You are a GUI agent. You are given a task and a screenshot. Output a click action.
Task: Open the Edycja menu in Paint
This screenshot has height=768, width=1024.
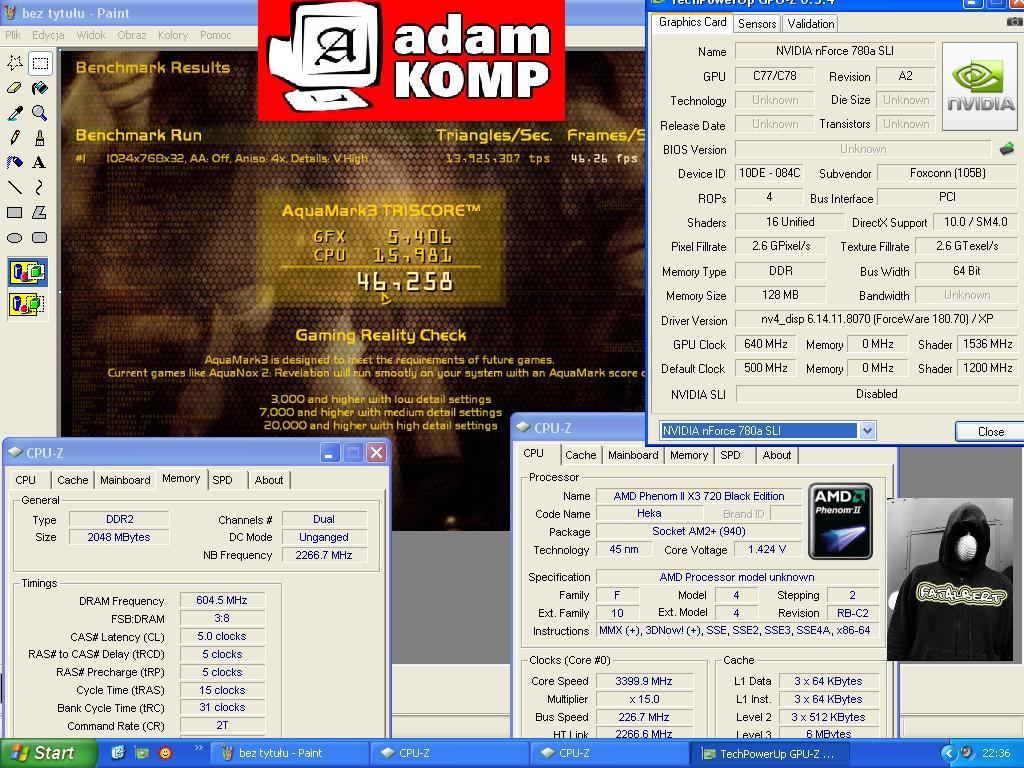pos(48,35)
